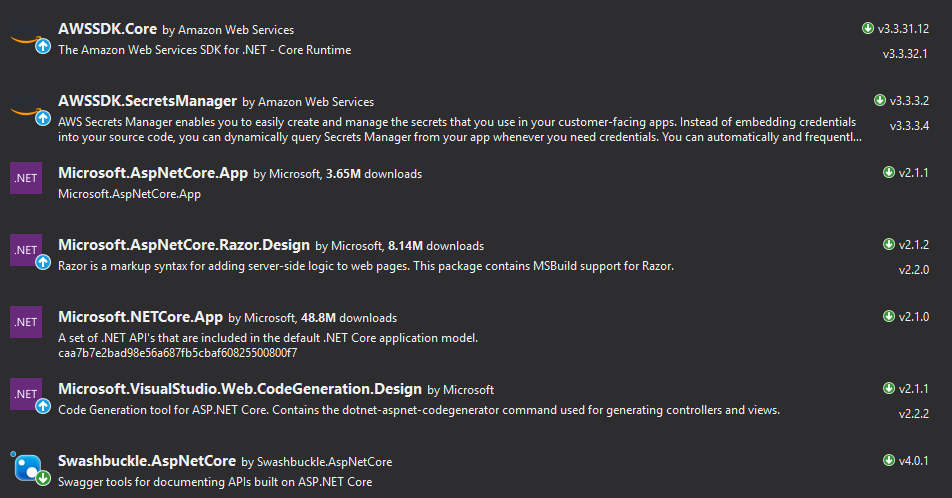952x498 pixels.
Task: Click latest version v2.2.0 for Razor.Design
Action: click(914, 270)
